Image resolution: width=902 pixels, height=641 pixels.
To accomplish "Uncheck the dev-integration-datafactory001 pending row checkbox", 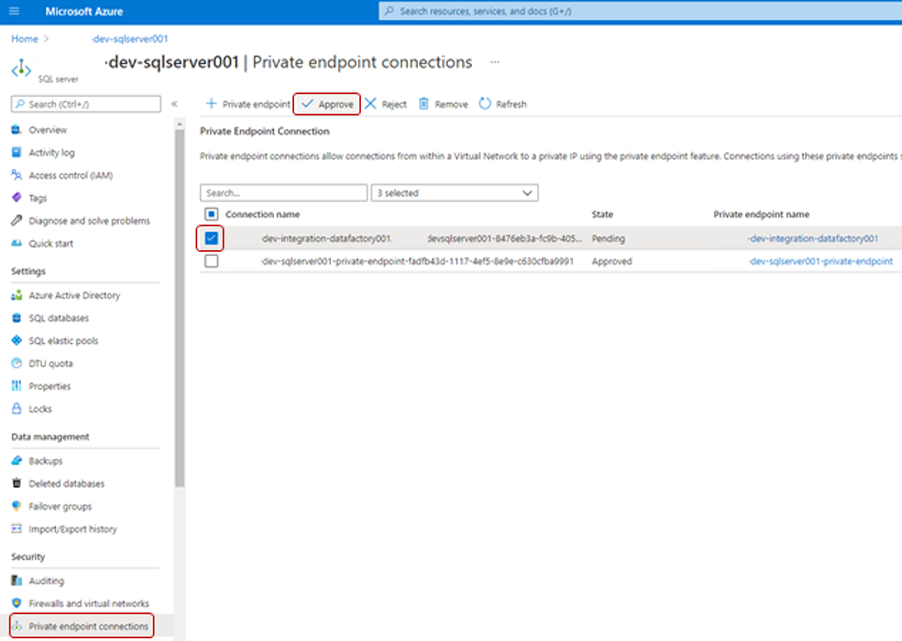I will pos(211,238).
